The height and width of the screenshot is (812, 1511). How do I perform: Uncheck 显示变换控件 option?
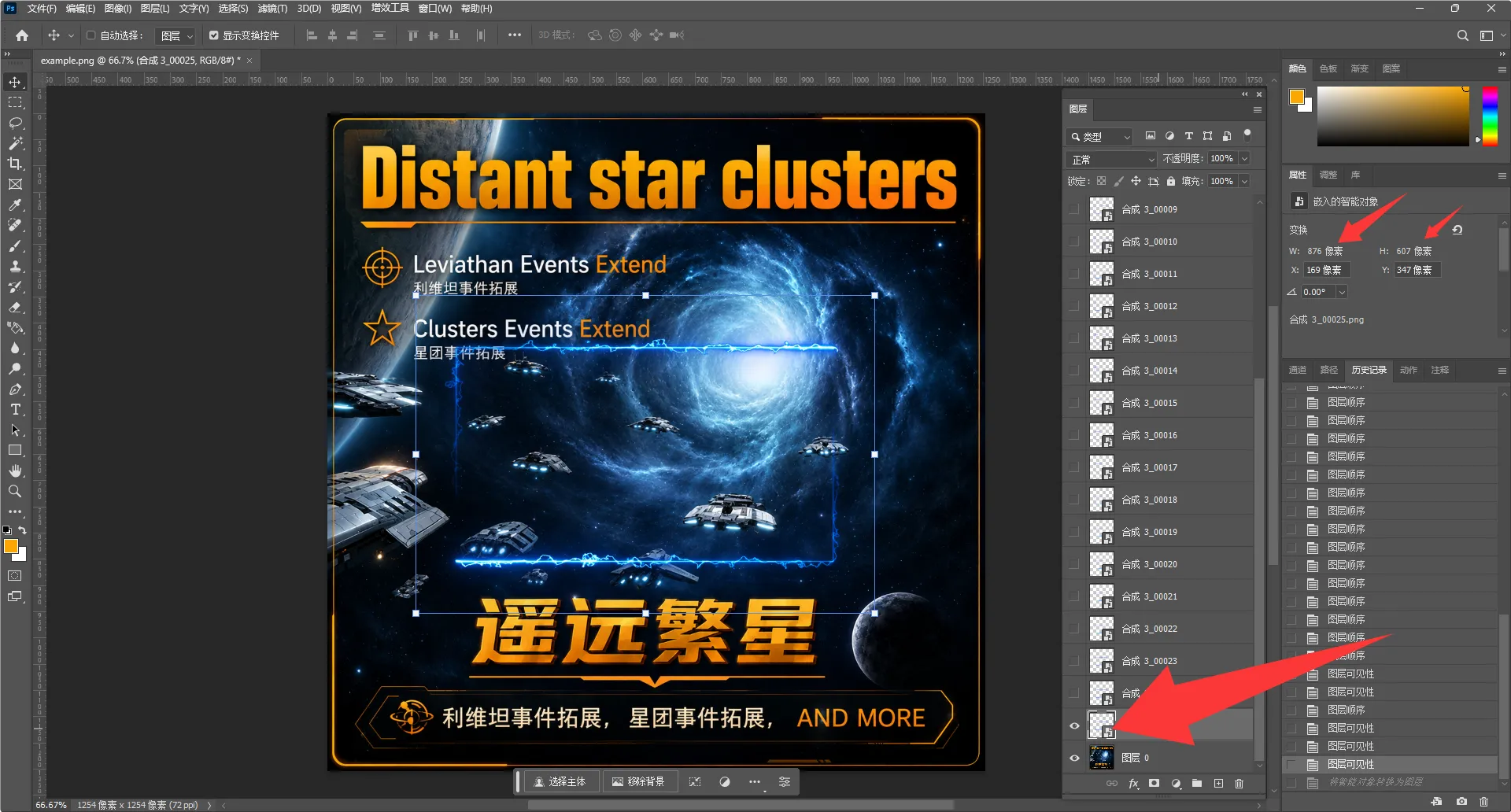click(x=214, y=35)
